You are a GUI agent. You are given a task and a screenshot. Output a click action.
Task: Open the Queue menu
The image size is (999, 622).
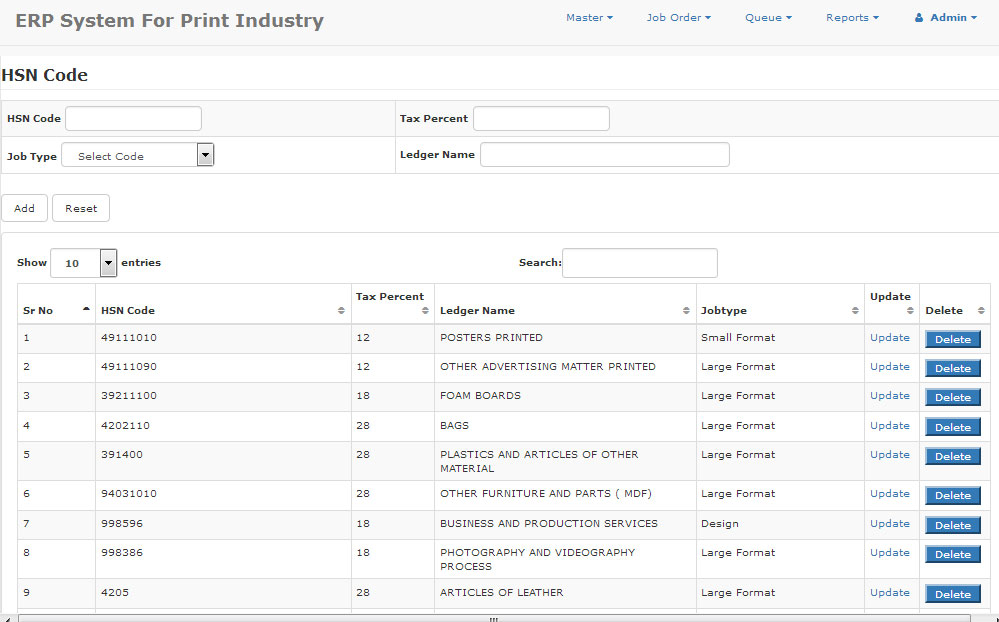(x=768, y=18)
